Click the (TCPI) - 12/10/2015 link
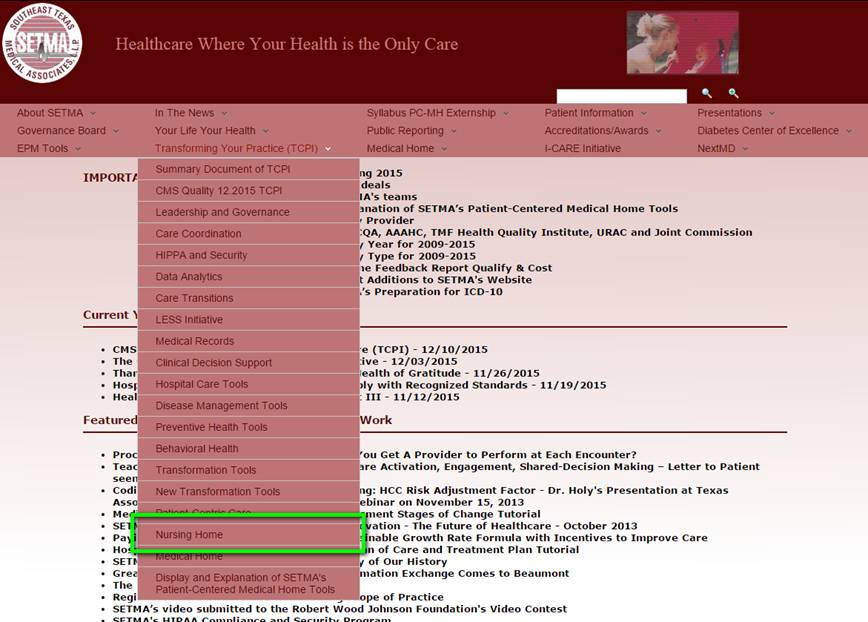 tap(424, 350)
